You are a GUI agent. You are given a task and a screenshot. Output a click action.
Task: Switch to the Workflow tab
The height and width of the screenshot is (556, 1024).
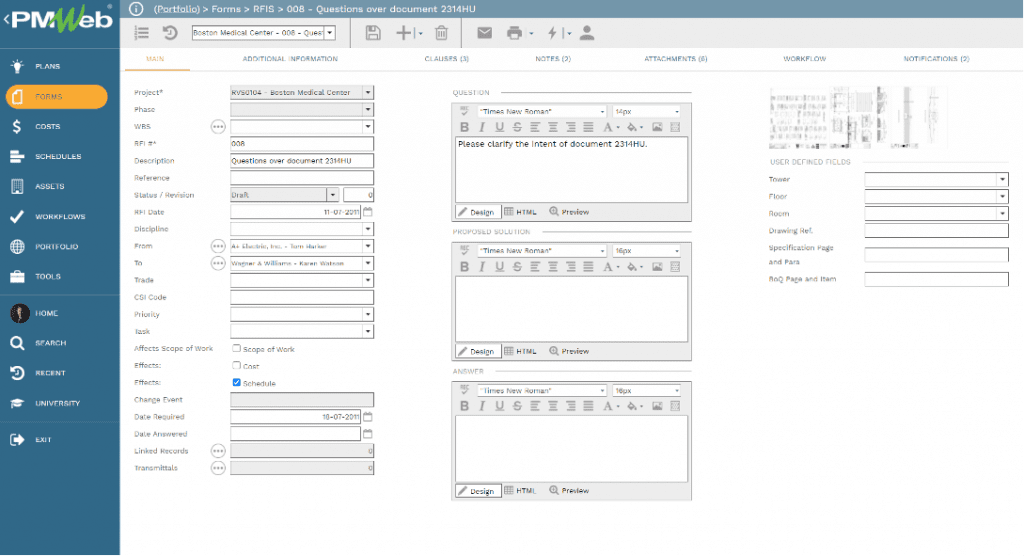point(805,59)
